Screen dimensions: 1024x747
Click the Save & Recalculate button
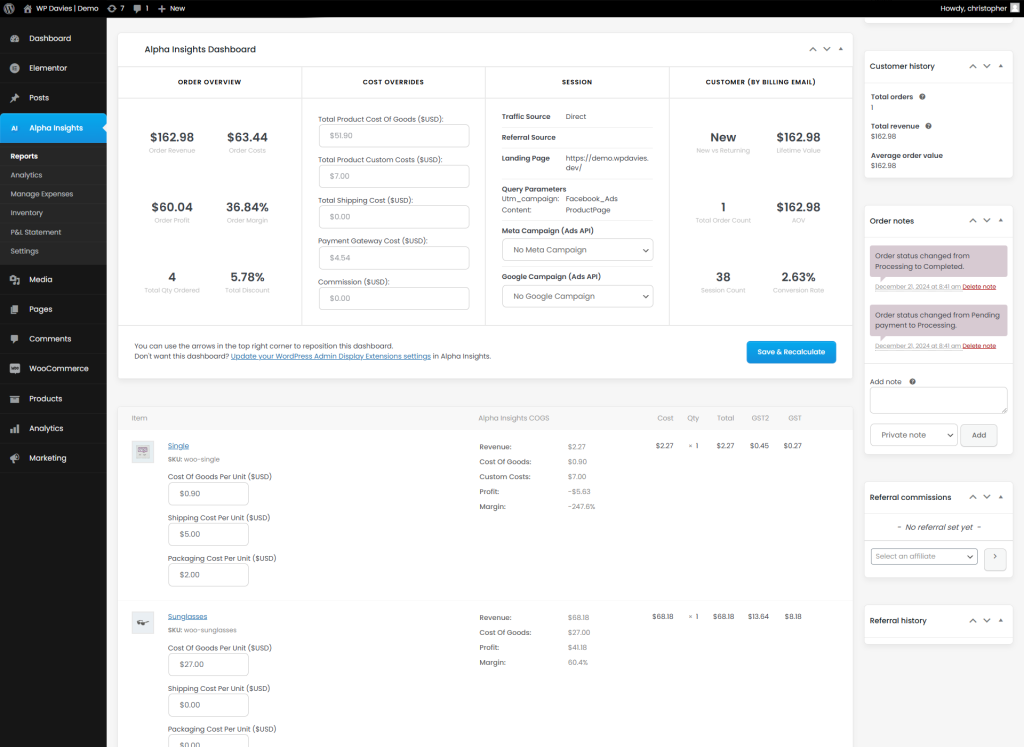pos(790,352)
